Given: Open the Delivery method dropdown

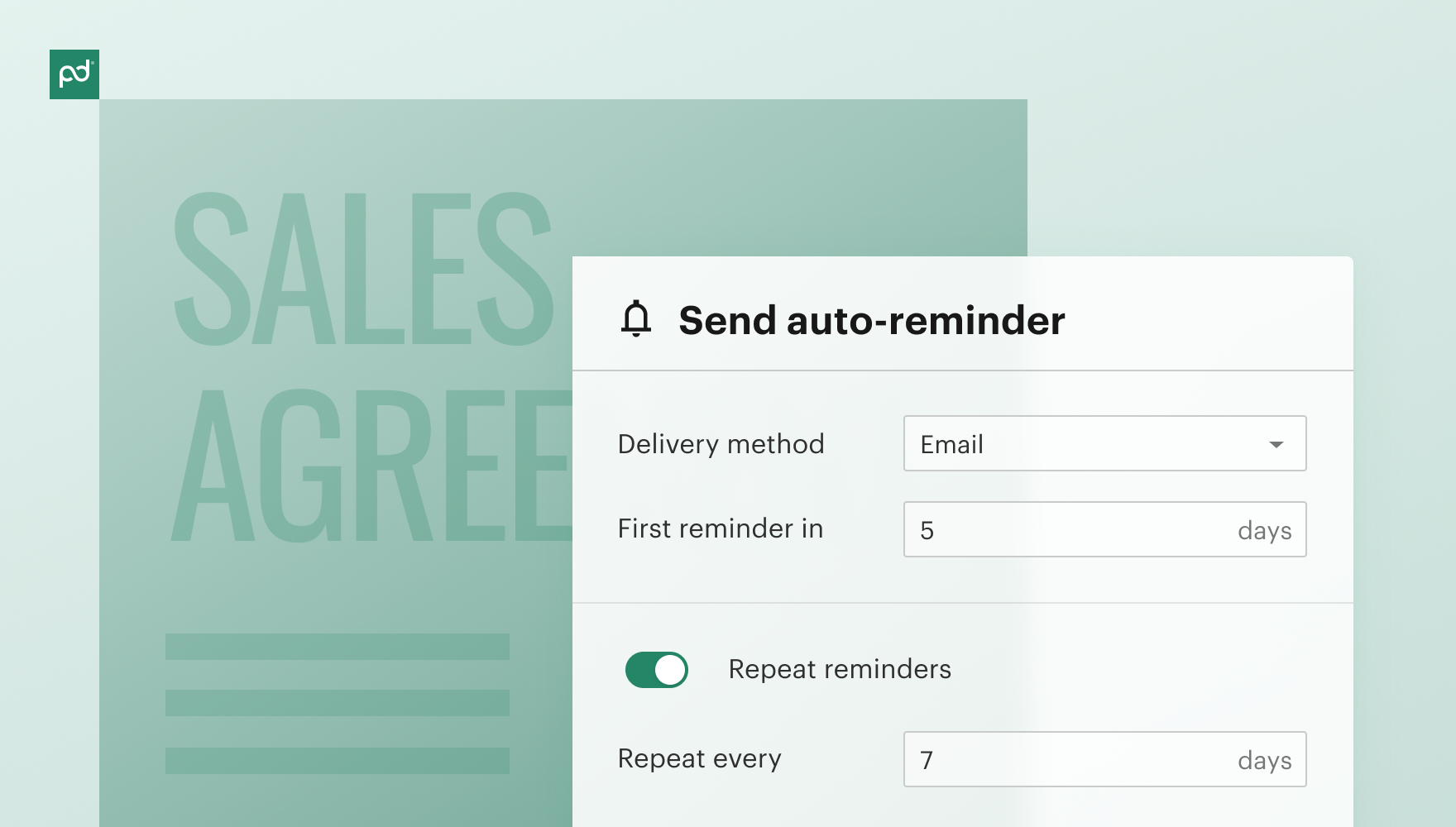Looking at the screenshot, I should tap(1104, 443).
